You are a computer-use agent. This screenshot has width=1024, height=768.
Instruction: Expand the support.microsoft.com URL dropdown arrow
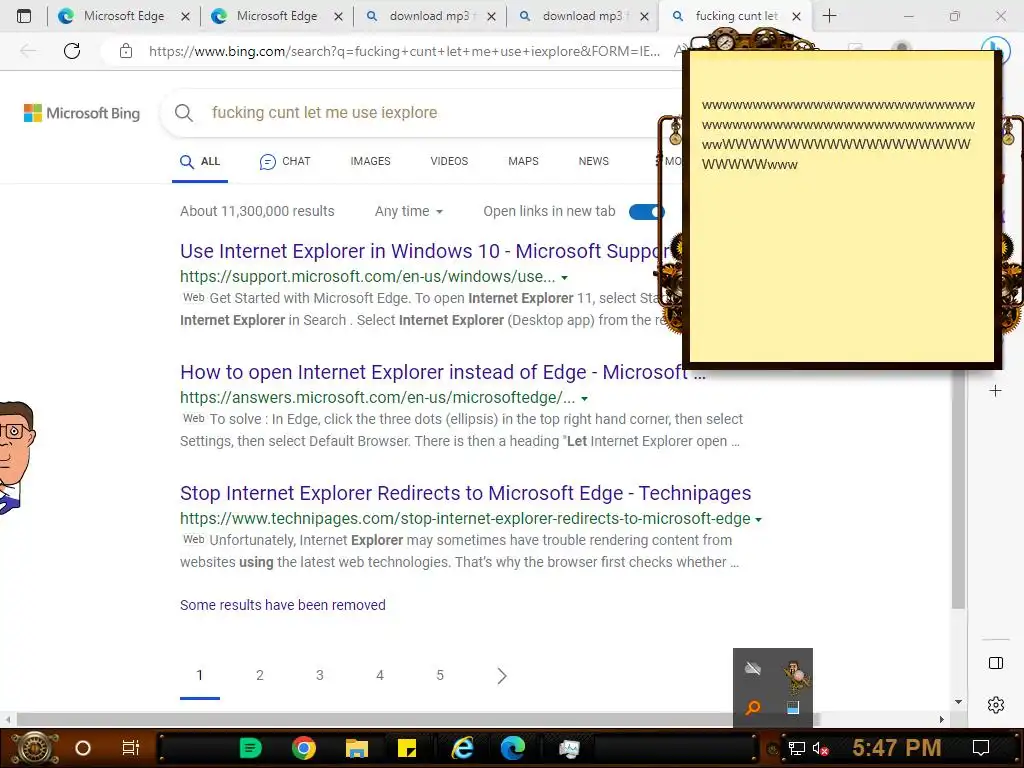(564, 278)
